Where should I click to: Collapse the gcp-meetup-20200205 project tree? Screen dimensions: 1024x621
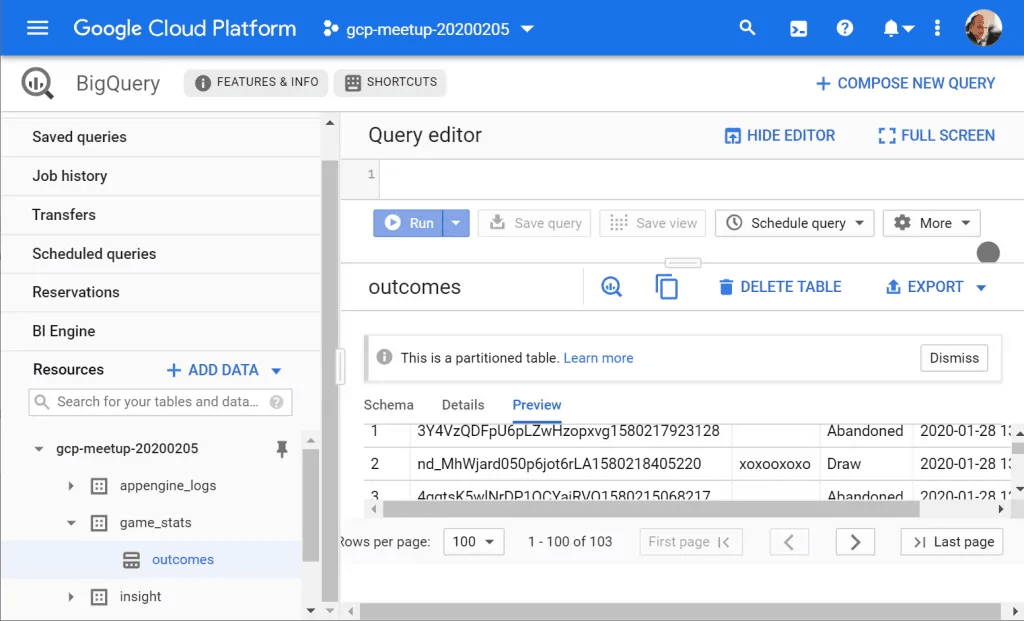pyautogui.click(x=39, y=449)
